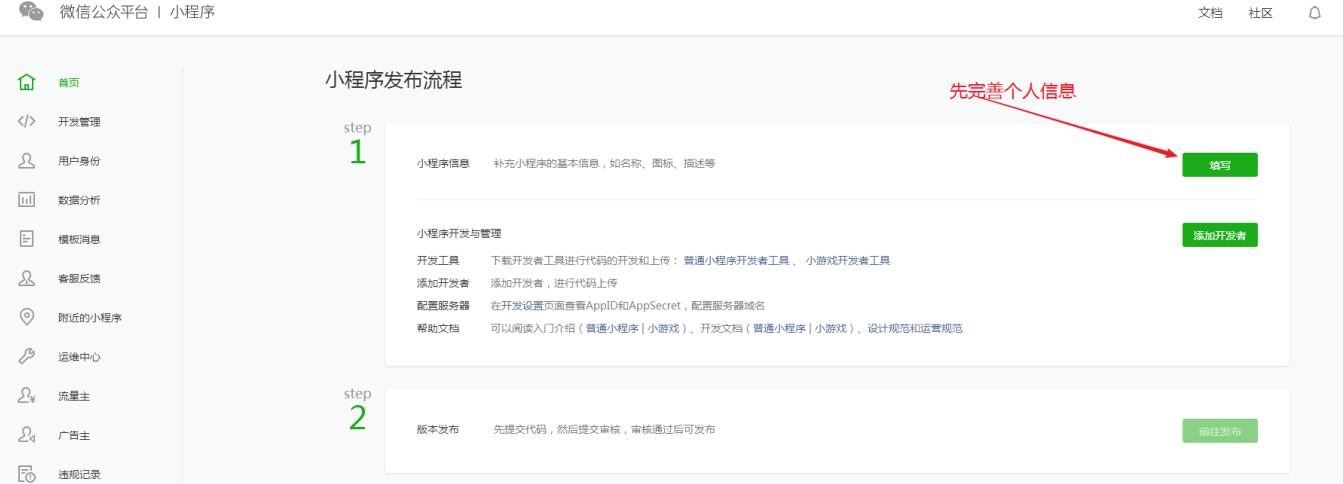Viewport: 1343px width, 484px height.
Task: Open 普通小程序开发者工具 download link
Action: click(736, 260)
